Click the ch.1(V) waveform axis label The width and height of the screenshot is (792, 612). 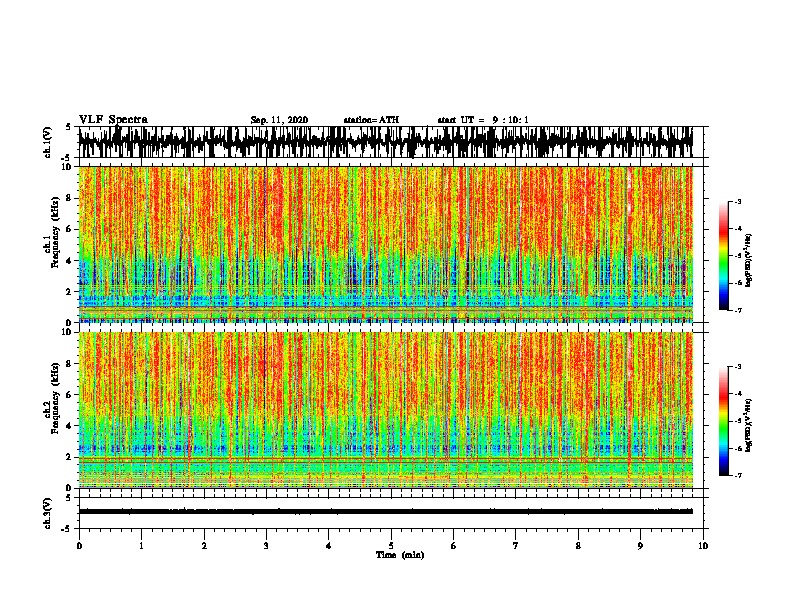48,142
